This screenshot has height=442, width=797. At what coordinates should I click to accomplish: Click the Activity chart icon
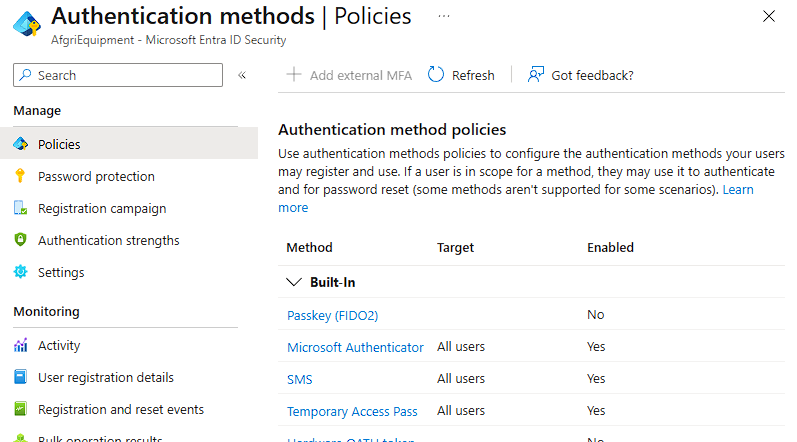tap(20, 345)
